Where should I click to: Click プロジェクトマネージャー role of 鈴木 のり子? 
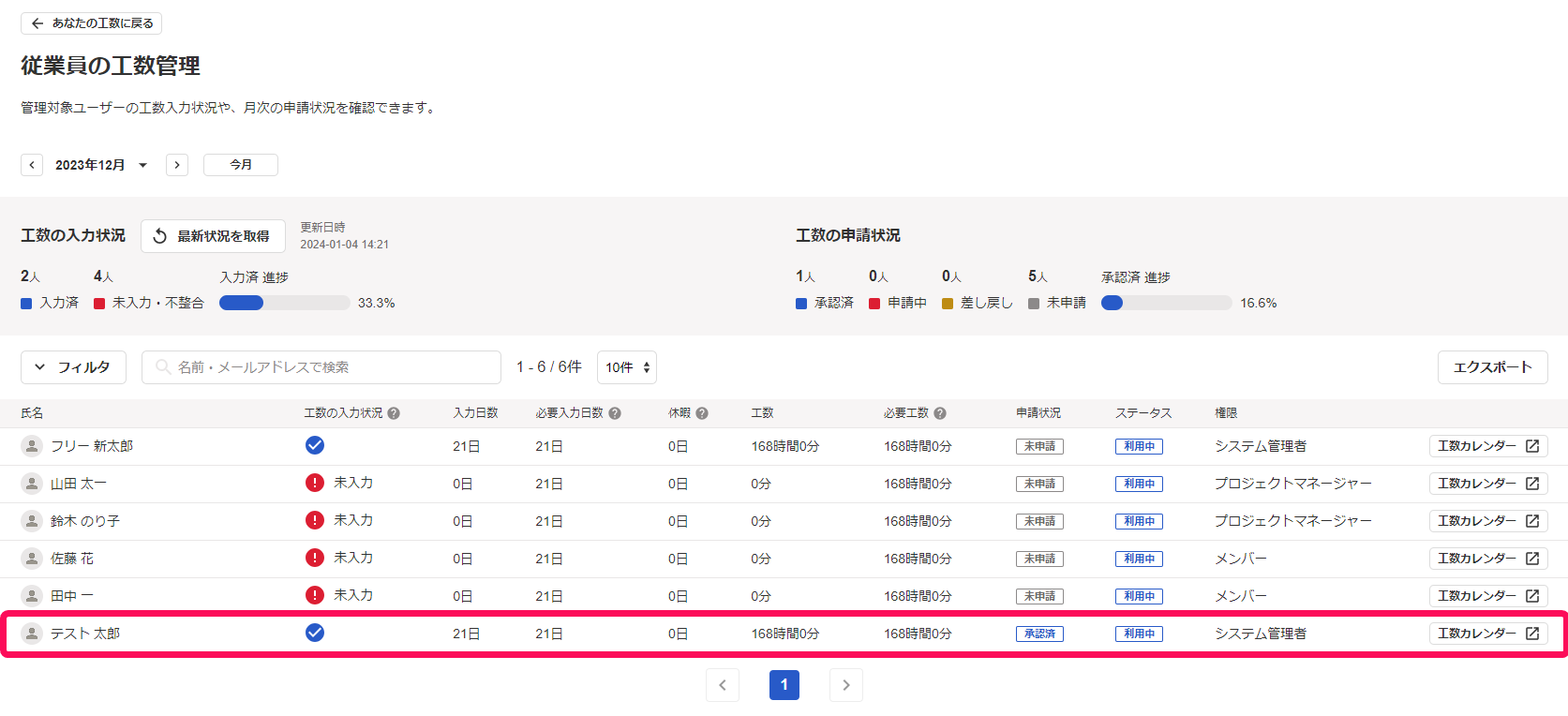click(1293, 521)
